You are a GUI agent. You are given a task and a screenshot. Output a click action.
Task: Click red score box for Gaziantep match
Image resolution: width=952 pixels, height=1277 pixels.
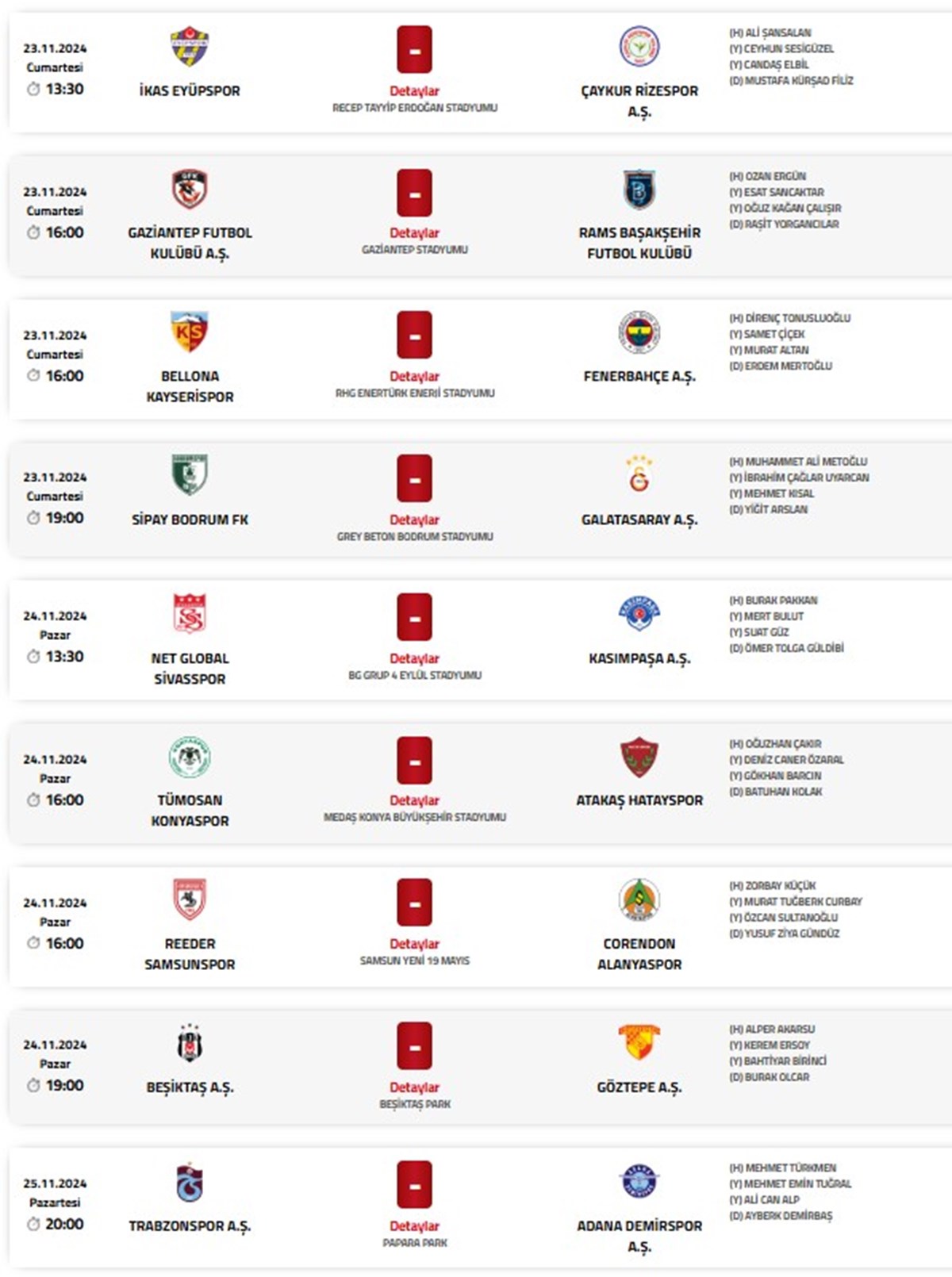[414, 193]
